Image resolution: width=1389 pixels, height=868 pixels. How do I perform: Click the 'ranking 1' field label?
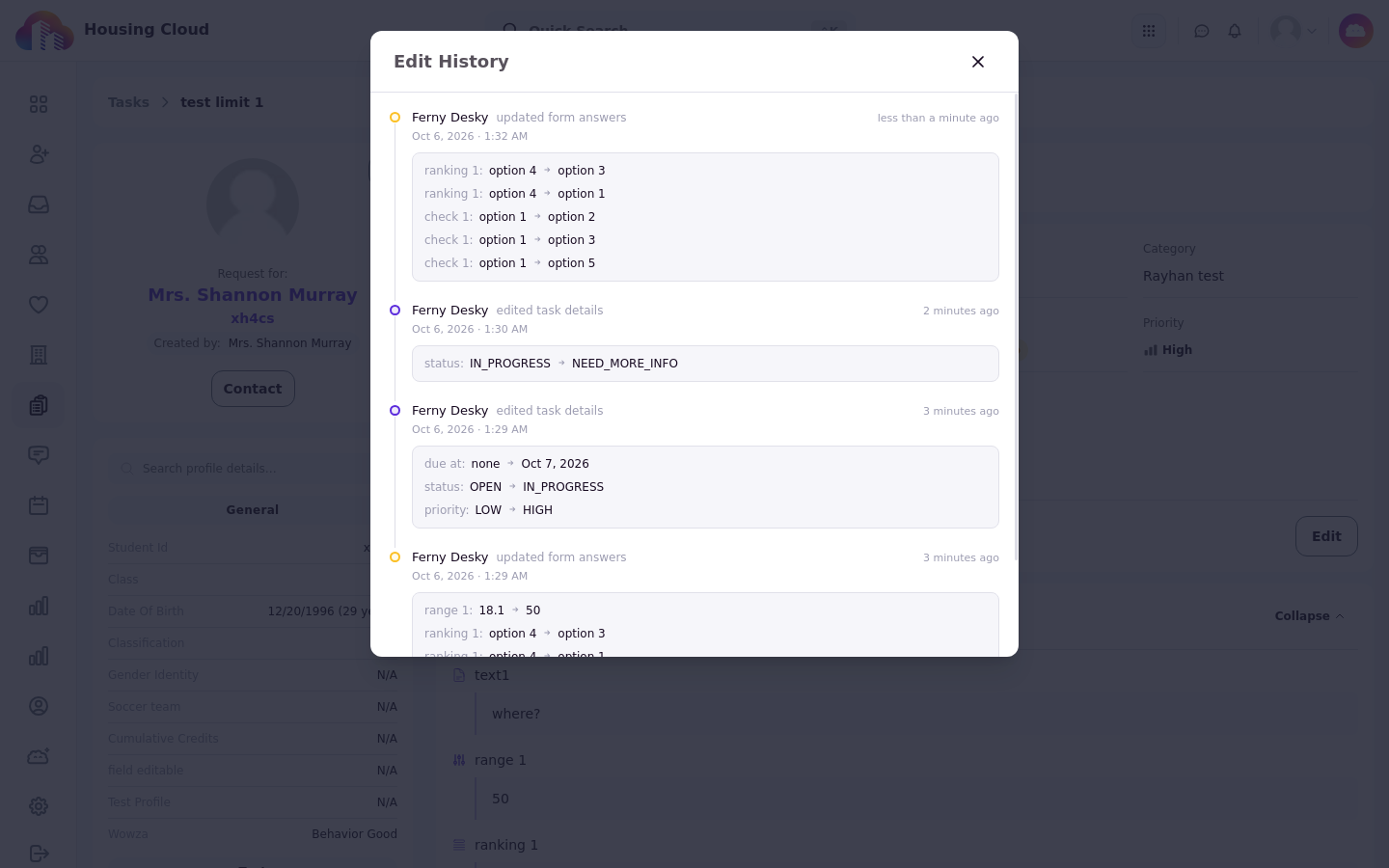coord(506,845)
